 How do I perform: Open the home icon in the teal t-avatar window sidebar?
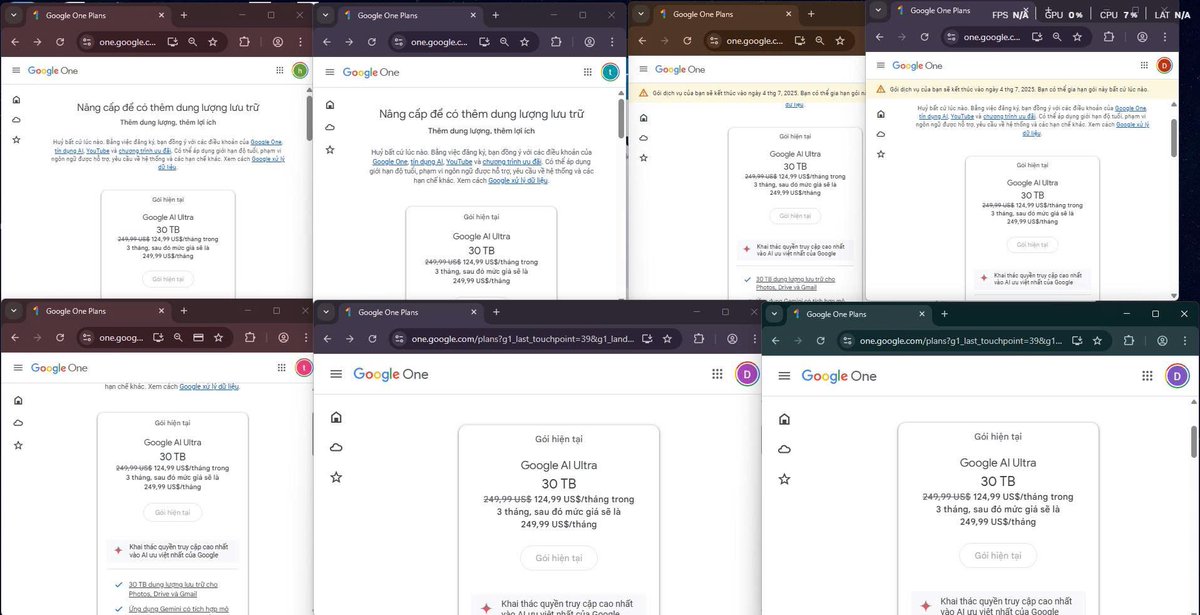(x=330, y=105)
